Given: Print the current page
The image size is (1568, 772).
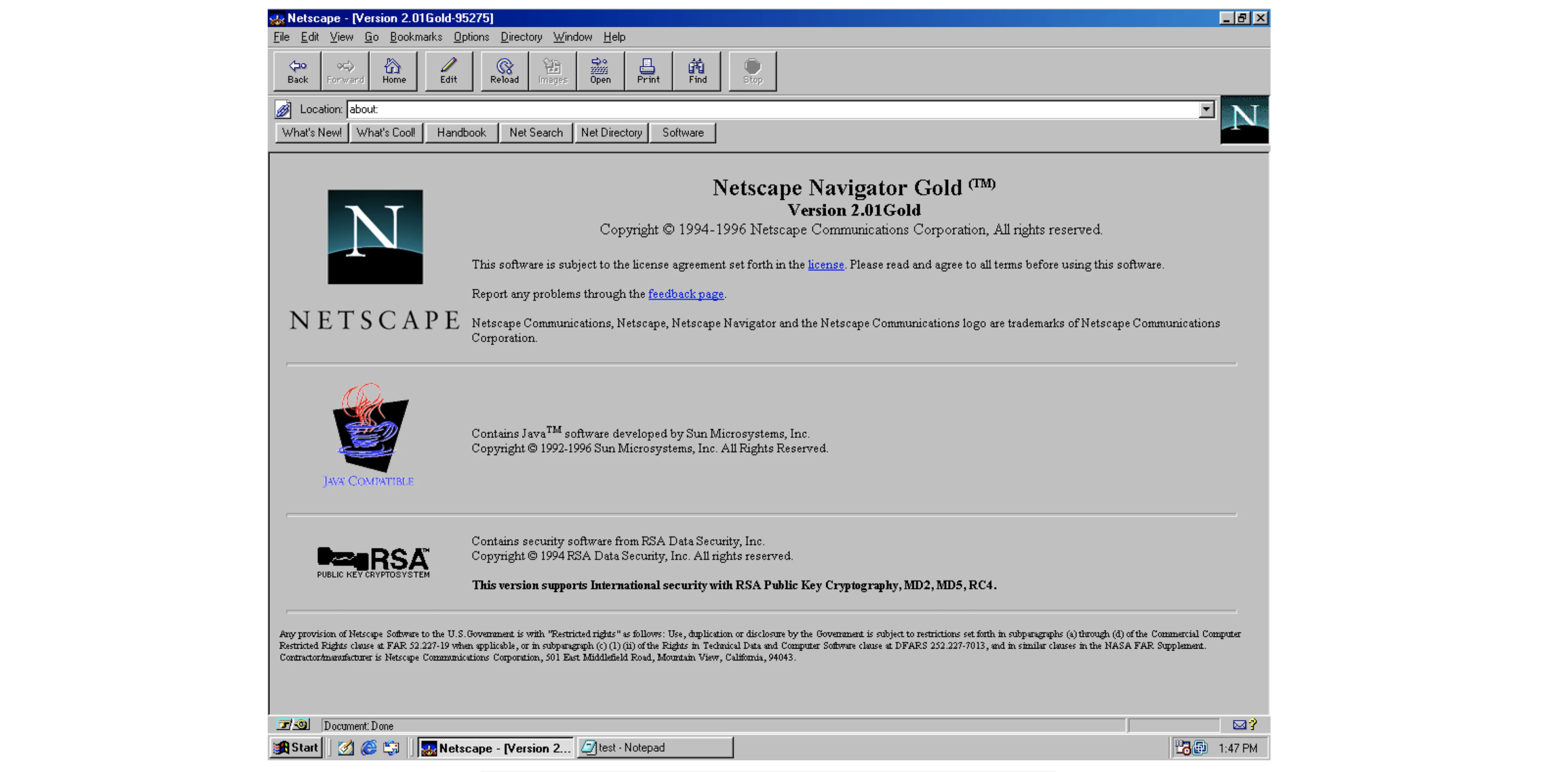Looking at the screenshot, I should 647,71.
